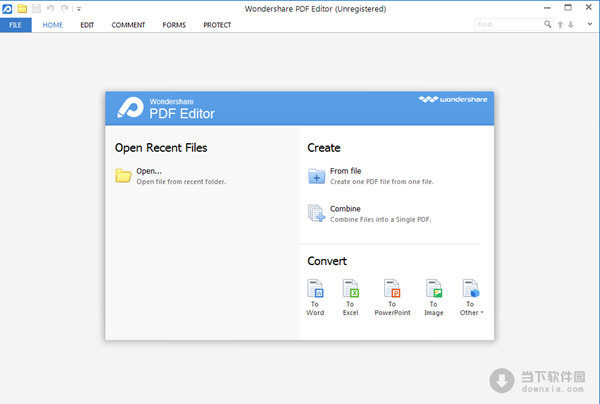Viewport: 600px width, 404px height.
Task: Click inside the Find search field
Action: coord(509,24)
